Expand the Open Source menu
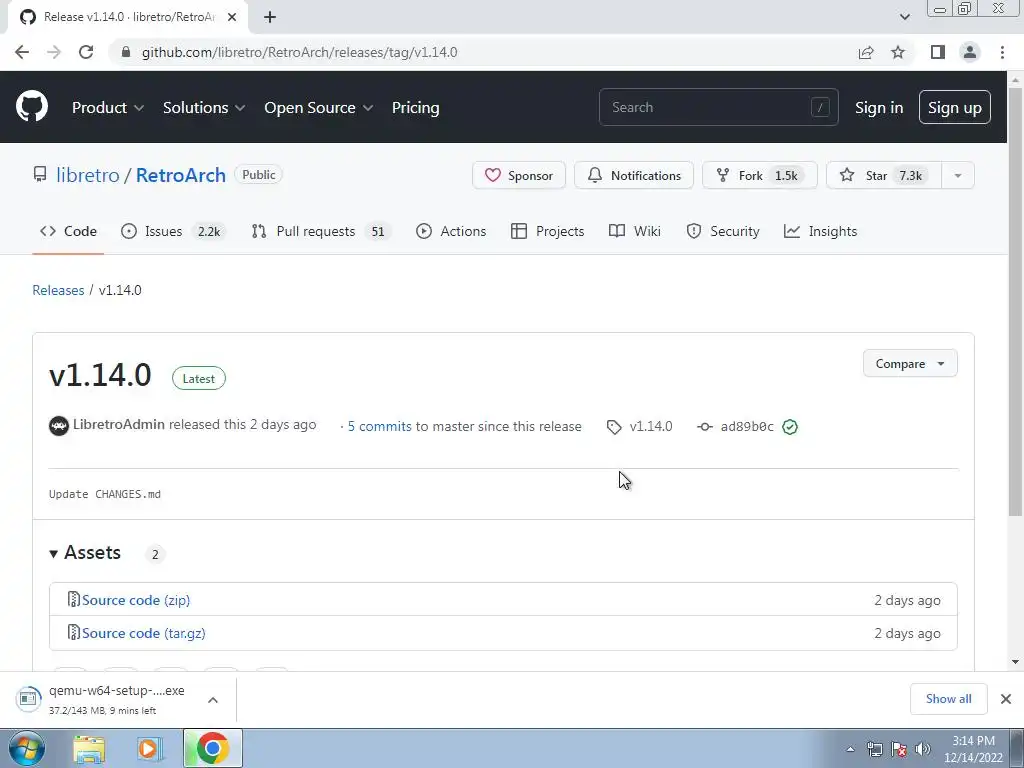Viewport: 1024px width, 768px height. (319, 108)
